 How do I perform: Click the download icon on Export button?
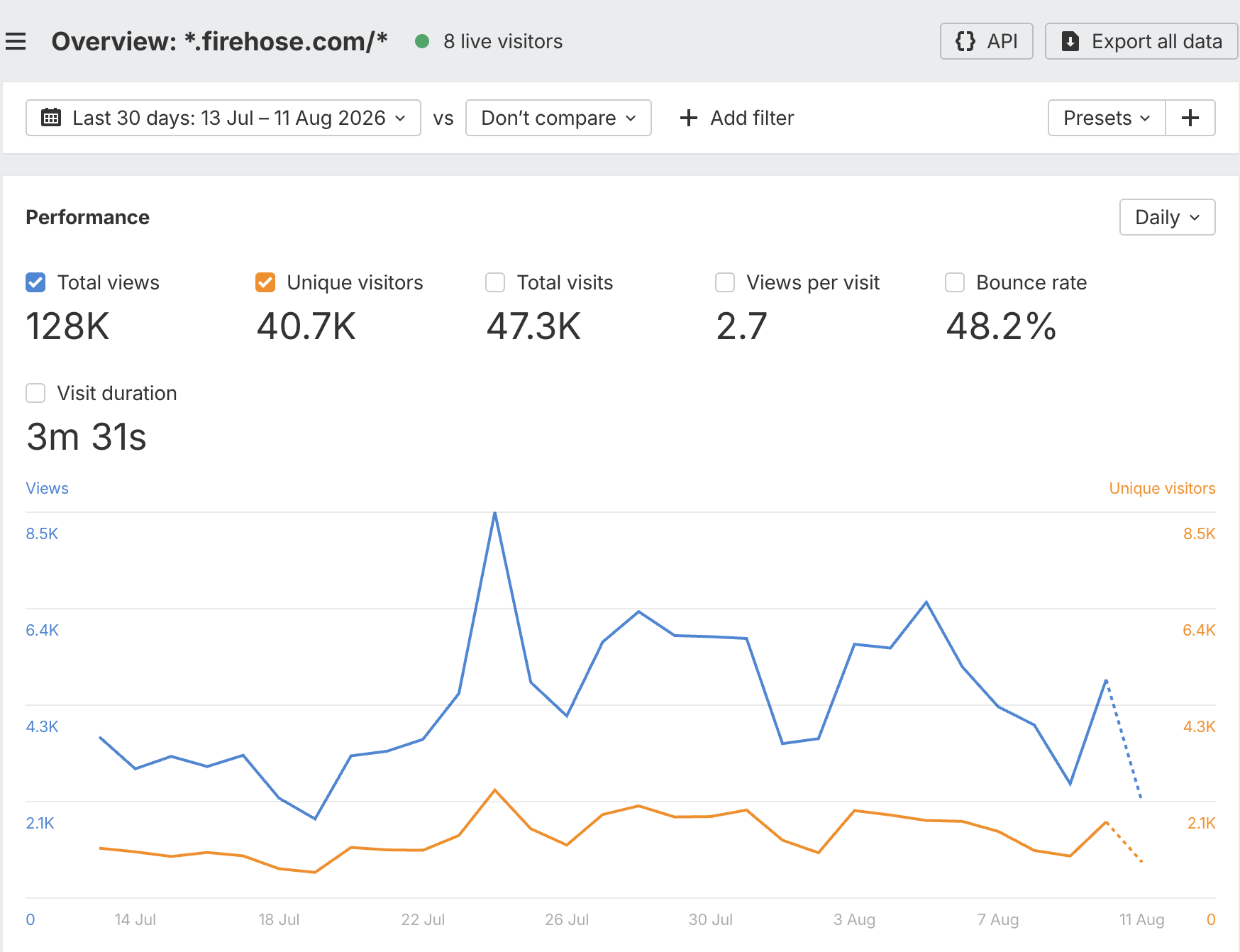click(x=1070, y=41)
